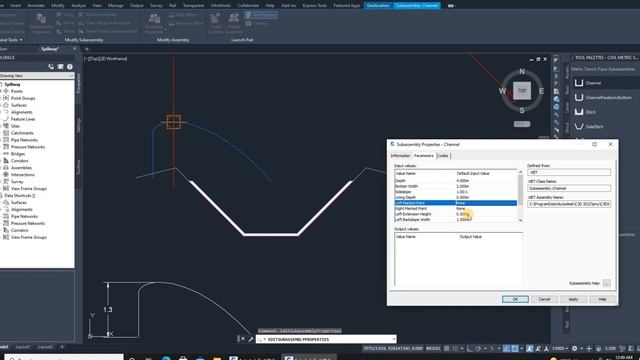Switch to the Information tab

tap(400, 156)
